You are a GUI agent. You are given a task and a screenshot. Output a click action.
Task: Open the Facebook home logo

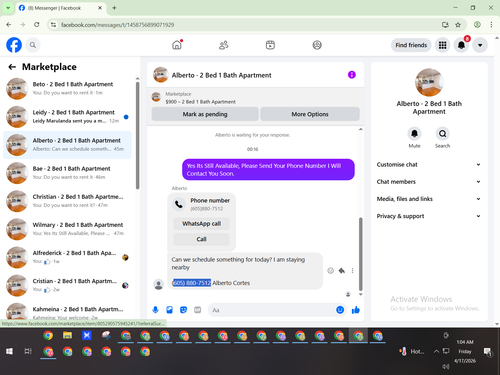click(14, 45)
